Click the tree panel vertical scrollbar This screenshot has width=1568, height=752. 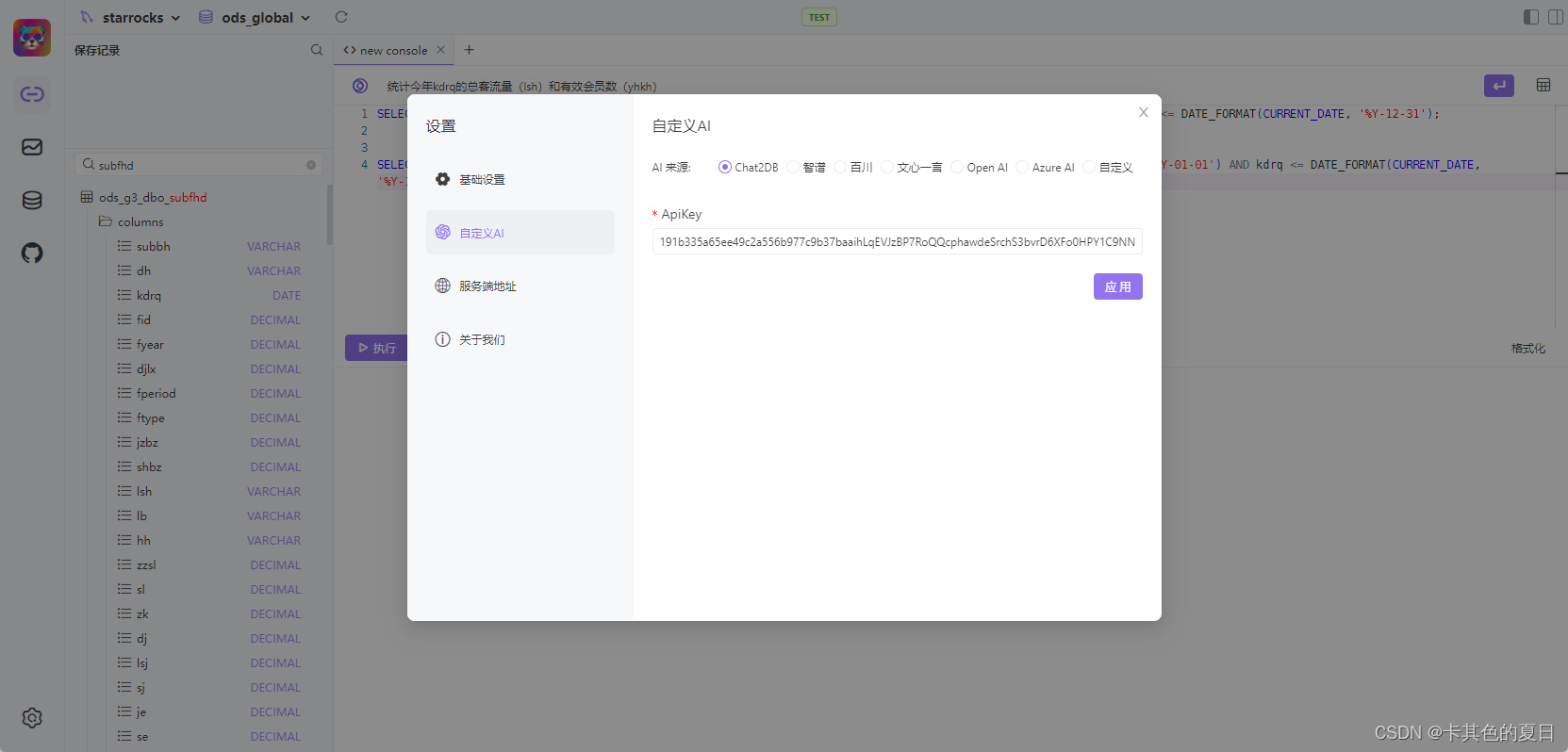click(330, 215)
